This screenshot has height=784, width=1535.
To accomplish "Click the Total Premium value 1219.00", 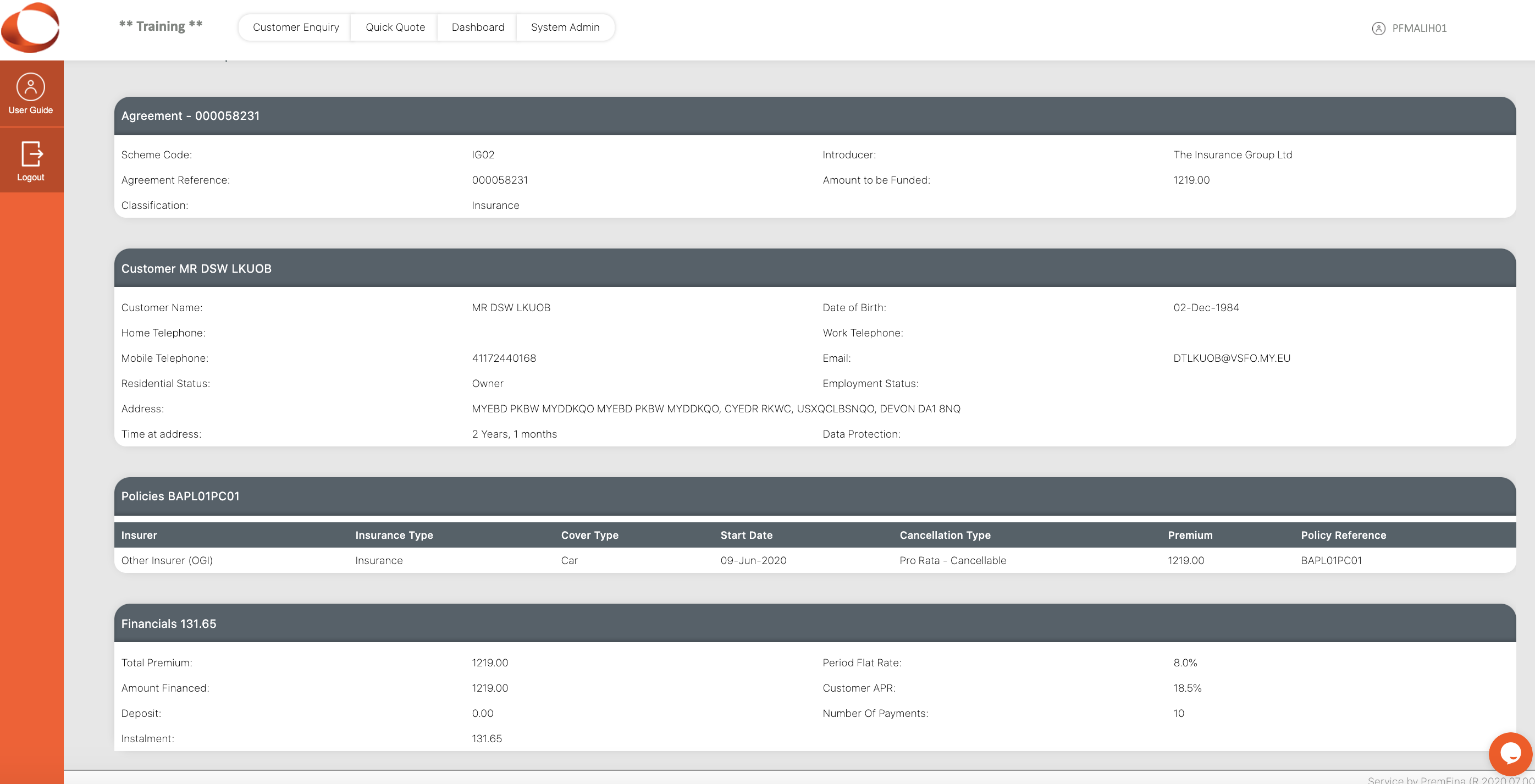I will point(490,662).
